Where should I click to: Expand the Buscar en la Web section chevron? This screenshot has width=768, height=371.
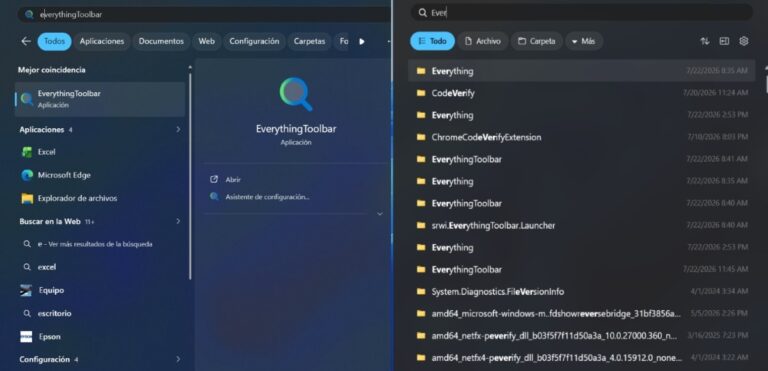point(178,222)
